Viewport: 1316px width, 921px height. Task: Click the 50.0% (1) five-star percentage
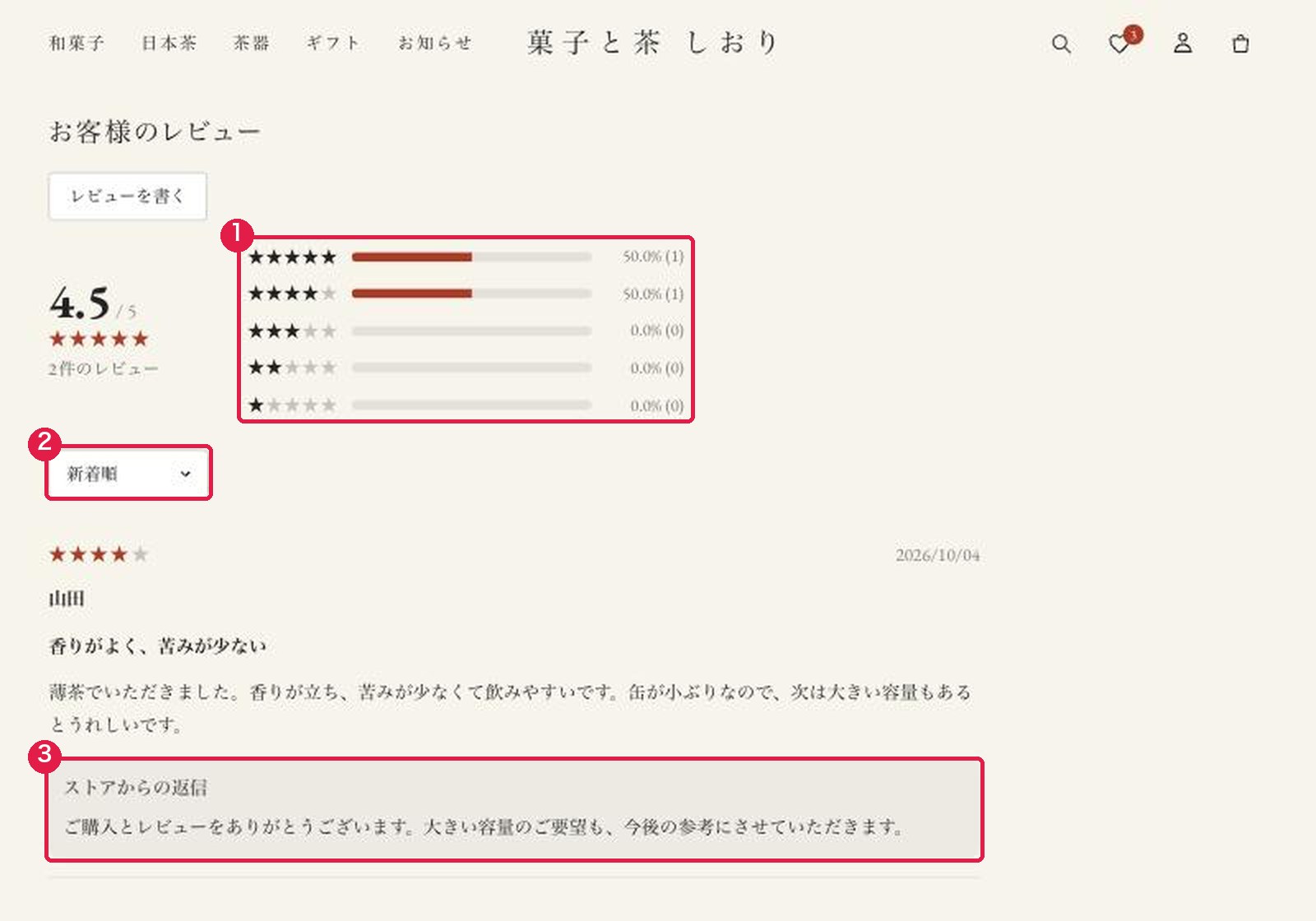click(653, 257)
